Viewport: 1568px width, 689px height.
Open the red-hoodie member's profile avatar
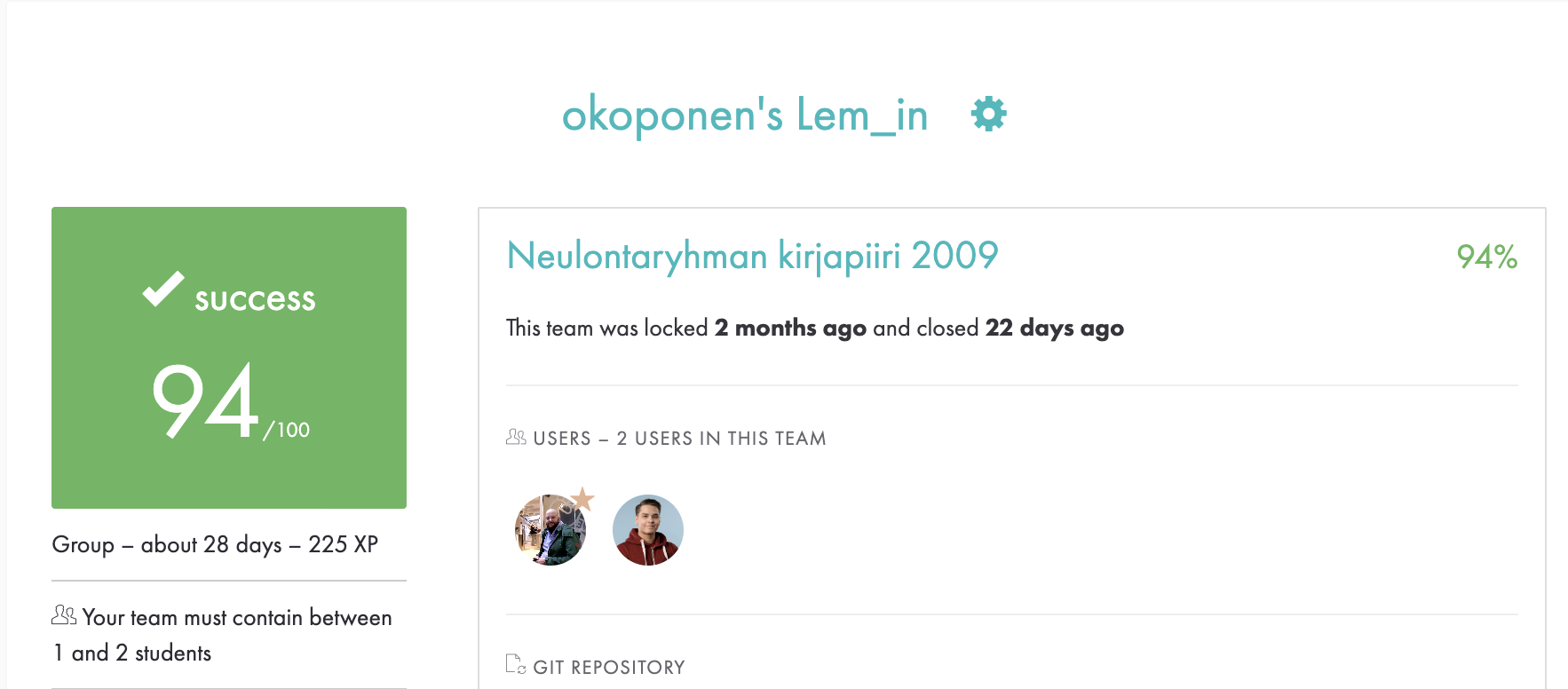point(647,529)
